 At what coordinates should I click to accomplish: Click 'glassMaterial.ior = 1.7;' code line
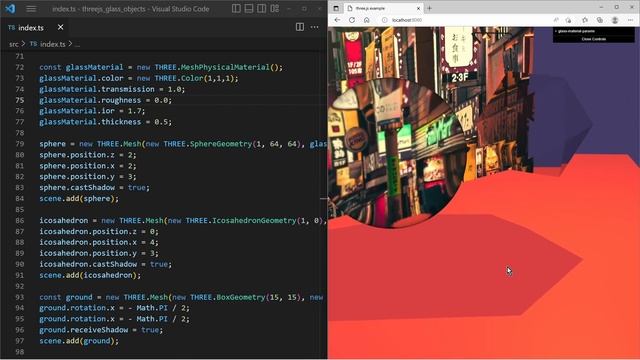(x=92, y=111)
